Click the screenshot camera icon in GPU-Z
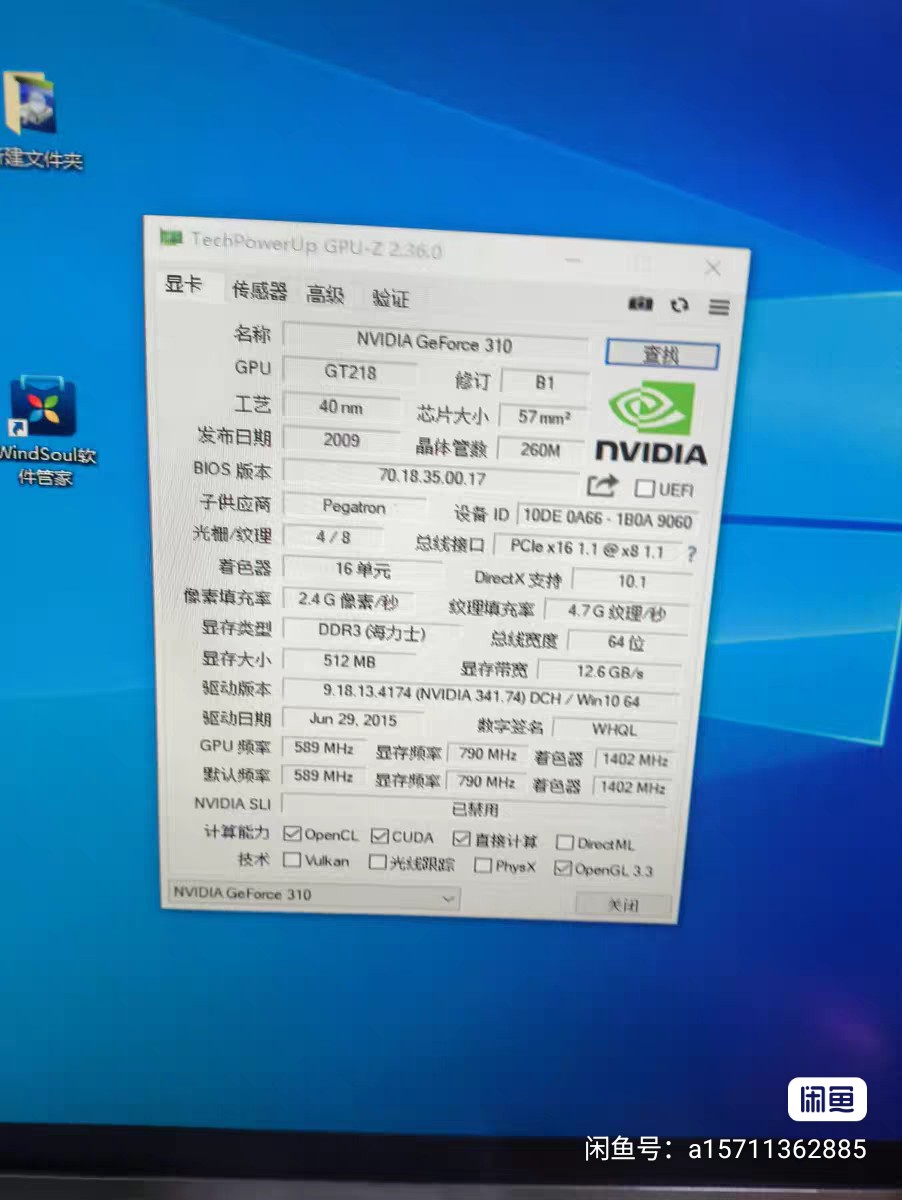902x1200 pixels. tap(640, 304)
